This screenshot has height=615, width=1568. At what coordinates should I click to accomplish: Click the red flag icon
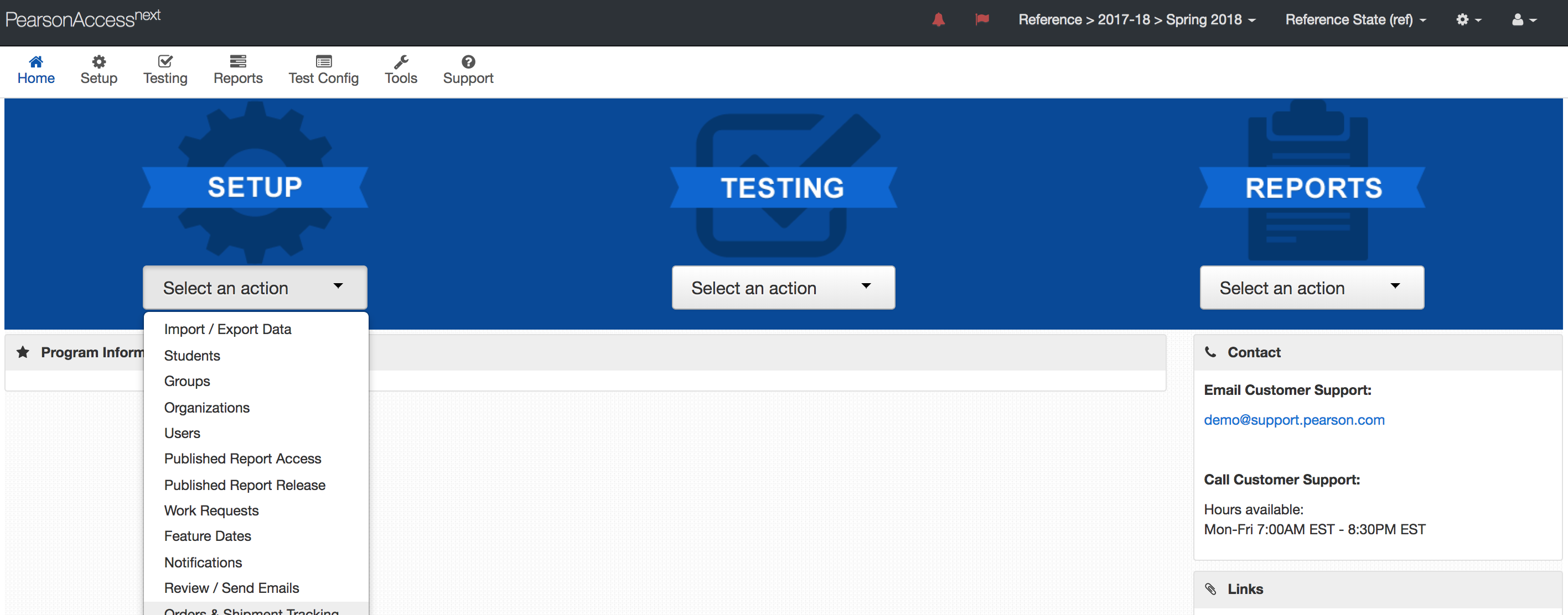pyautogui.click(x=982, y=19)
